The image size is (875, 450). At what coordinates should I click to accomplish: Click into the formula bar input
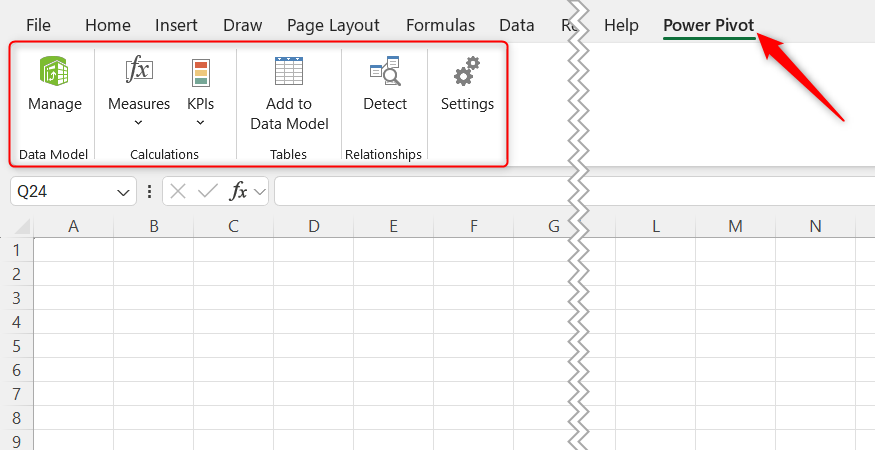pos(575,192)
